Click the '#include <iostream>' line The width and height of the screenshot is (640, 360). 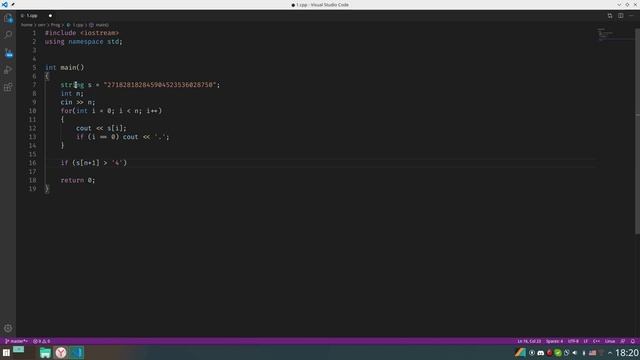click(x=82, y=33)
